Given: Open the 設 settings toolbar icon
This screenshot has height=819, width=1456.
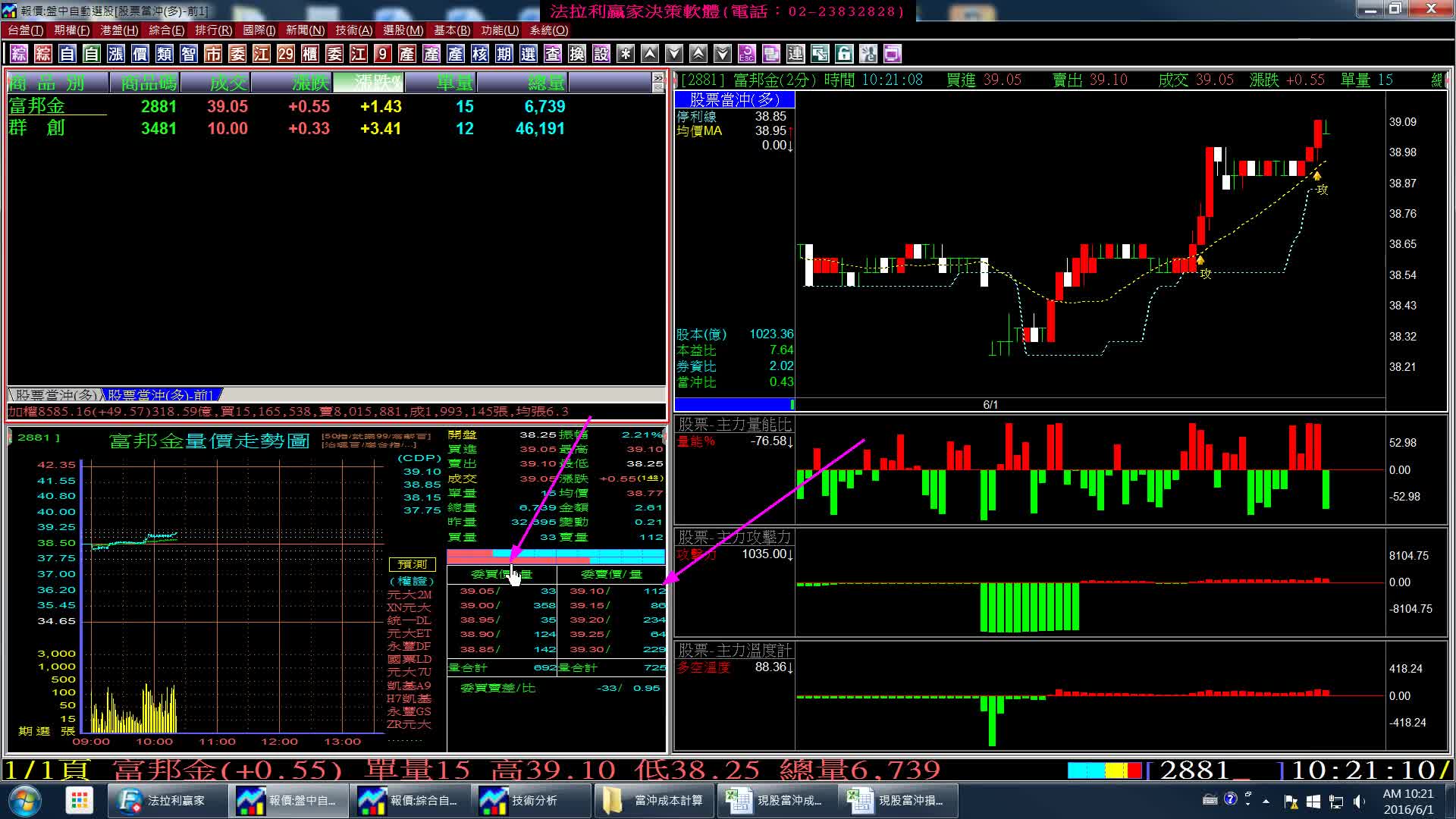Looking at the screenshot, I should [x=601, y=54].
